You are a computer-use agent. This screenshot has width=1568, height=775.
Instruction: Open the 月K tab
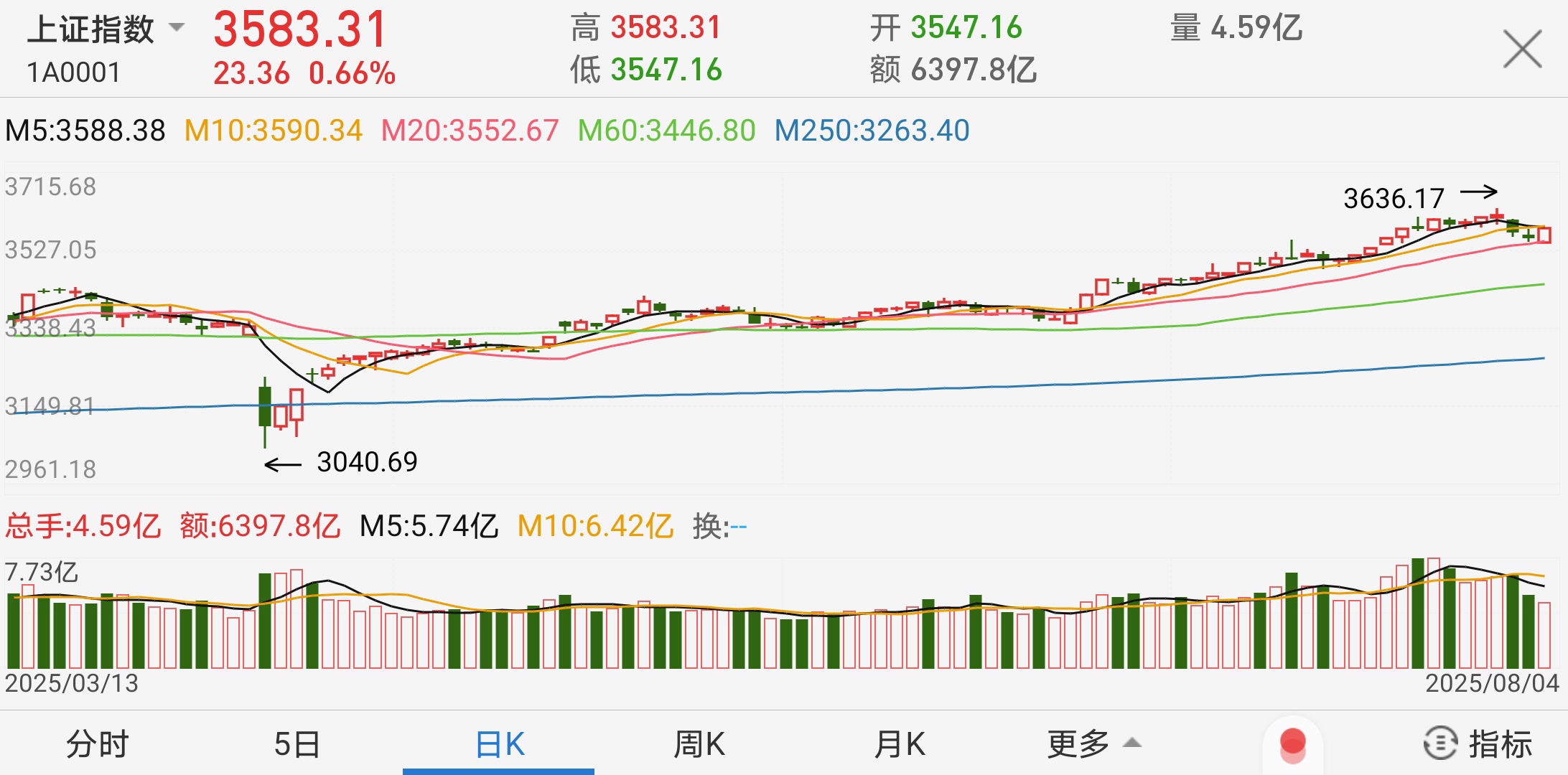tap(900, 743)
